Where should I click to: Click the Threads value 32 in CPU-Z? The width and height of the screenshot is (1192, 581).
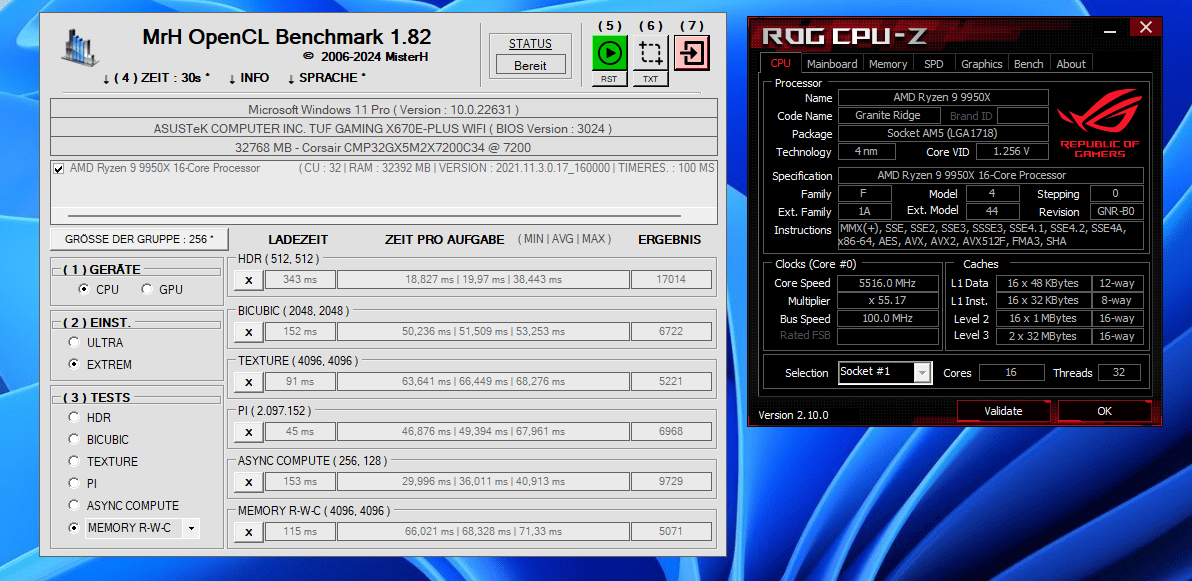(1119, 373)
